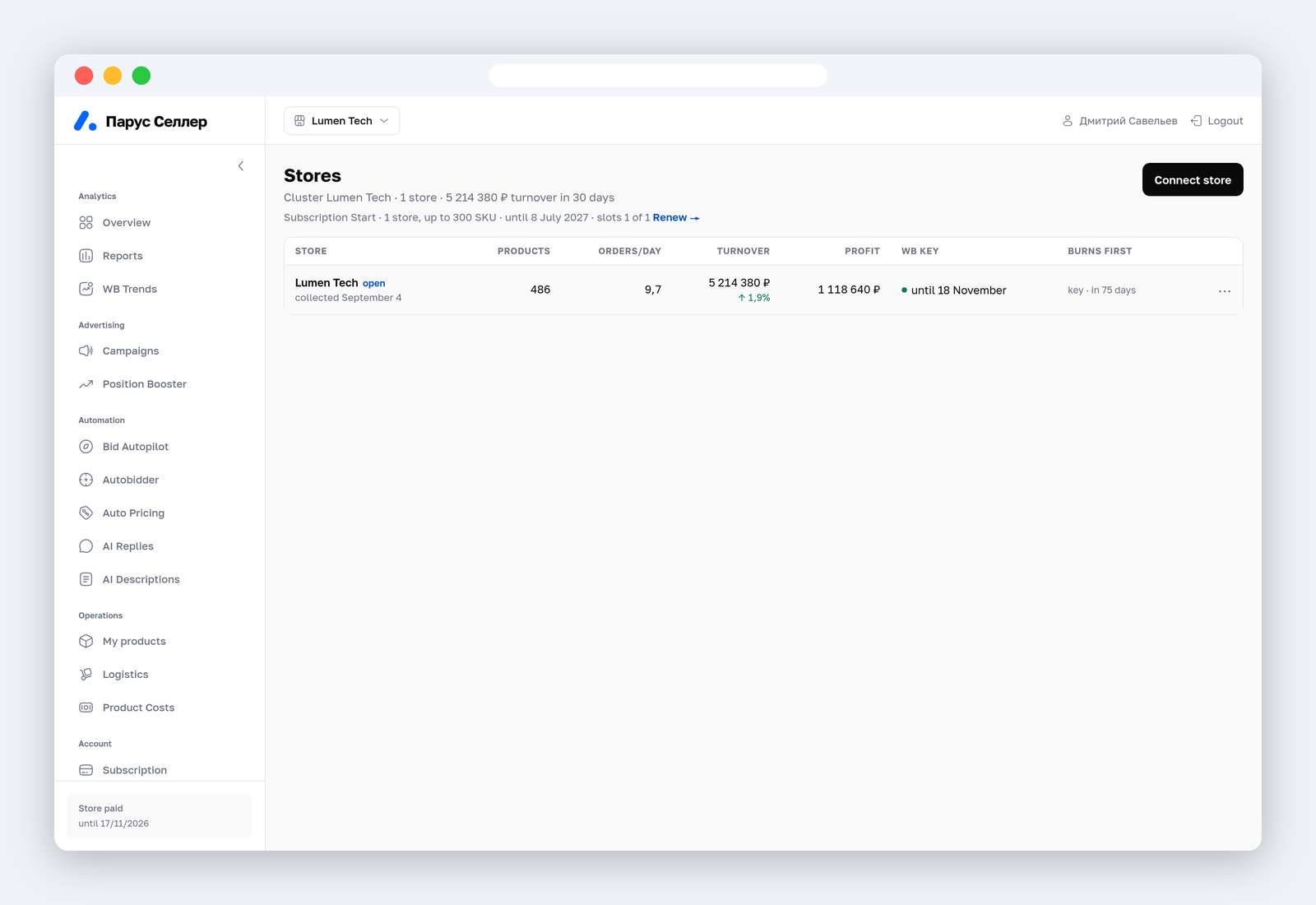Open AI Descriptions
Image resolution: width=1316 pixels, height=905 pixels.
click(141, 579)
